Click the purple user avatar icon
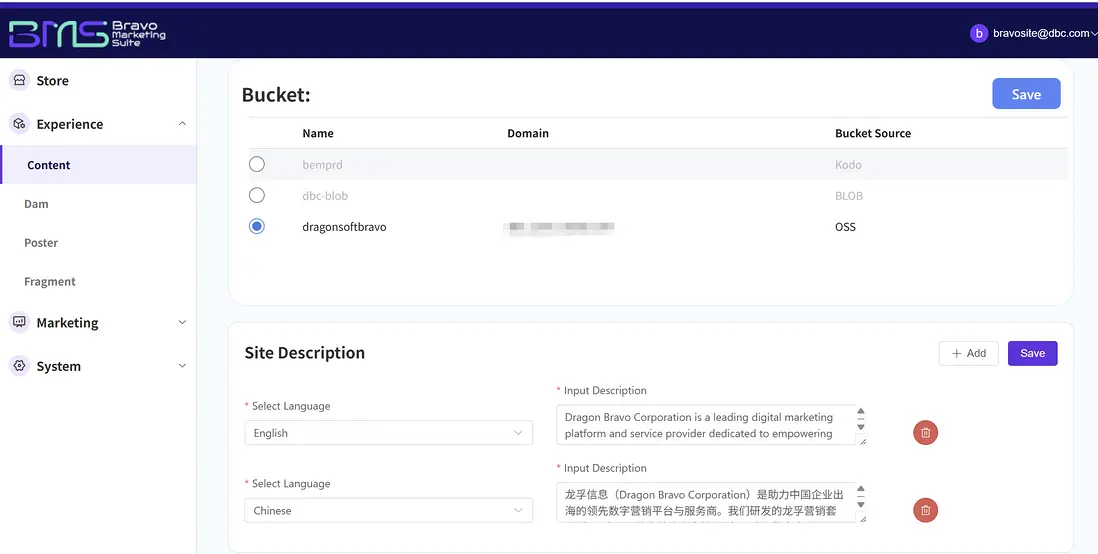Image resolution: width=1098 pixels, height=554 pixels. [979, 33]
